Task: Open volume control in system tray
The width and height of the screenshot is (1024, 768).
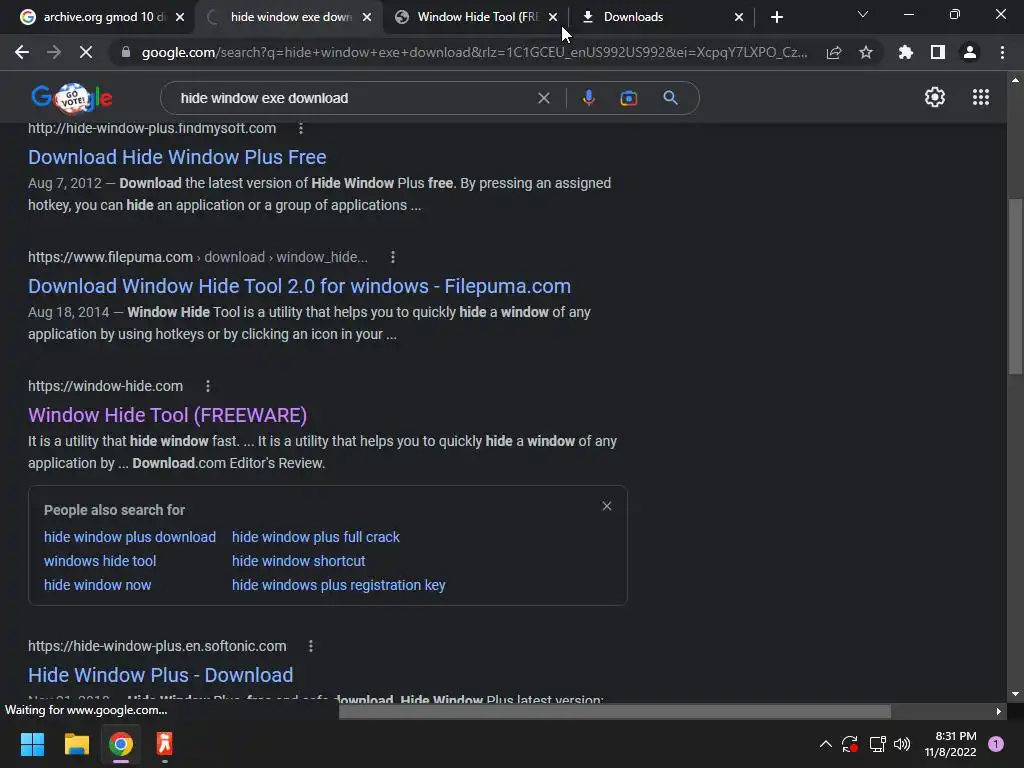Action: (902, 744)
